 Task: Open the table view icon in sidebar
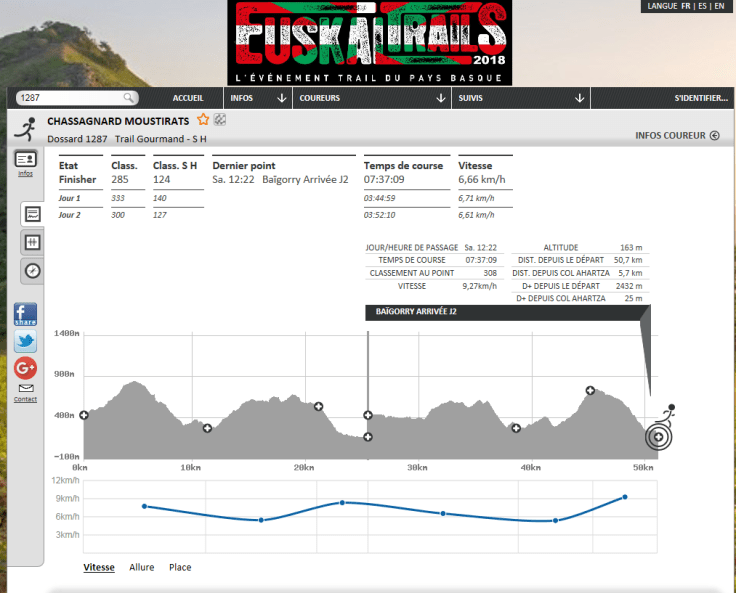pos(32,242)
